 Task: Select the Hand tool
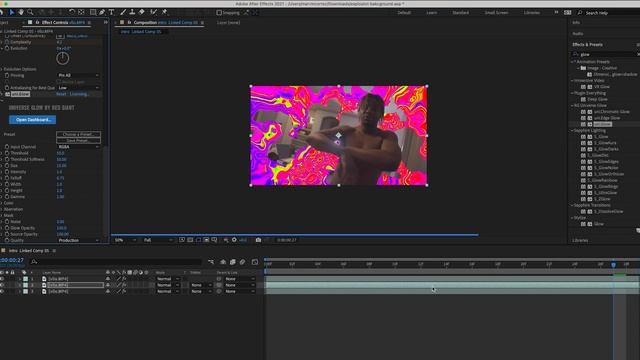tap(21, 13)
